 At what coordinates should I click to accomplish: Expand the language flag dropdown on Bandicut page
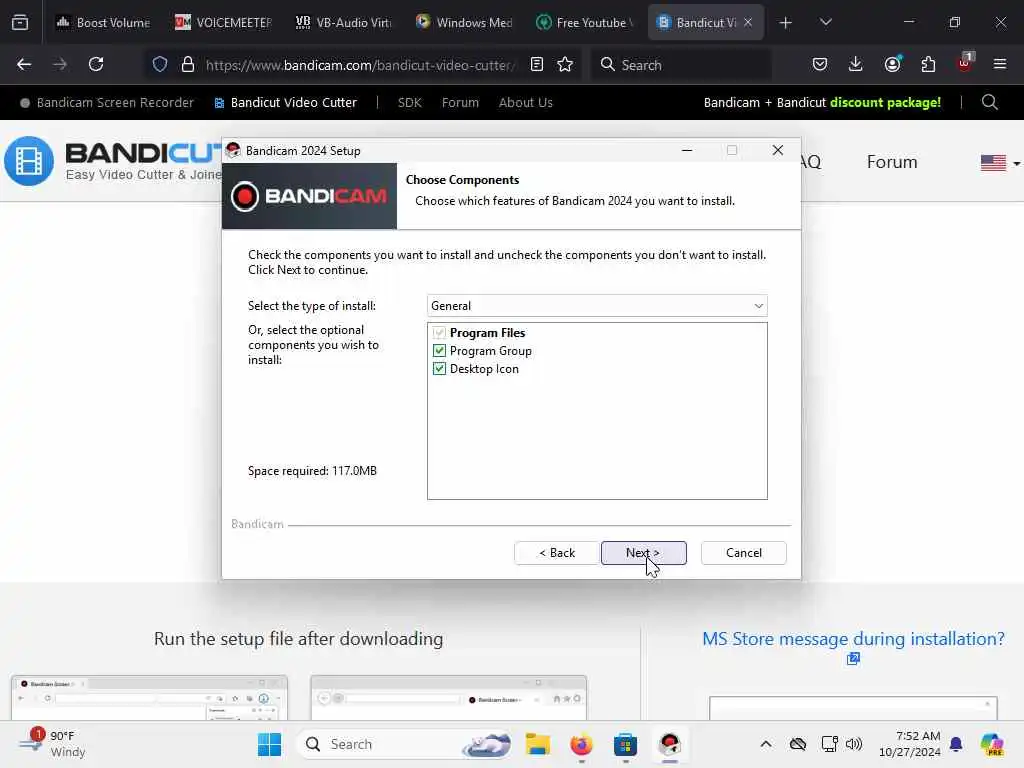coord(1000,162)
